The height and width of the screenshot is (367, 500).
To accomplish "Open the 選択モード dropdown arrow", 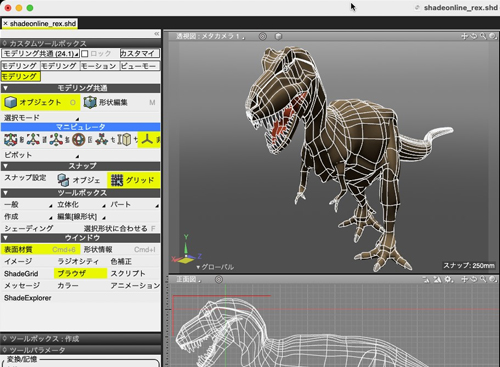I will click(x=77, y=119).
